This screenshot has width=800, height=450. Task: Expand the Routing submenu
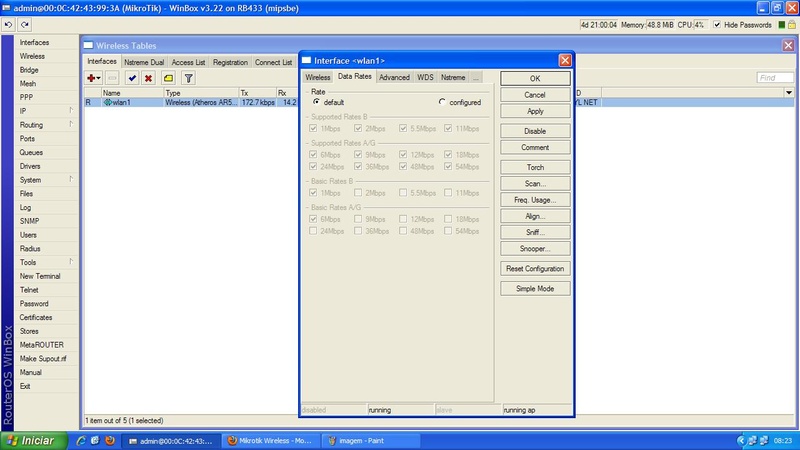tap(71, 124)
